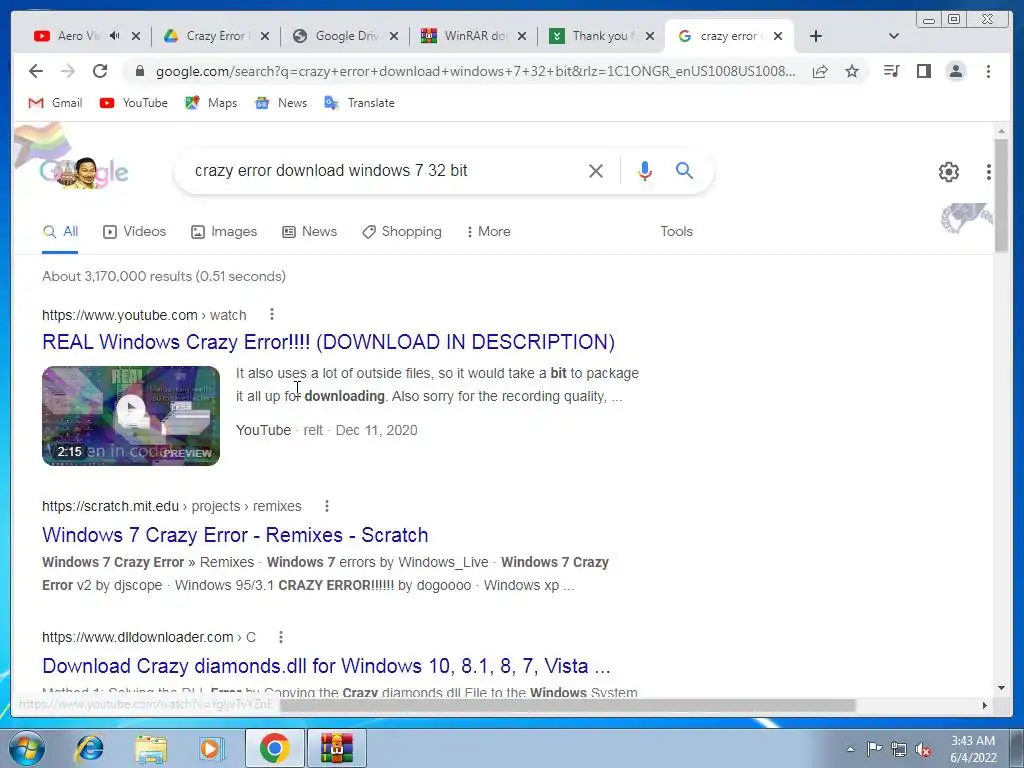The height and width of the screenshot is (768, 1024).
Task: Switch to Shopping results
Action: (402, 231)
